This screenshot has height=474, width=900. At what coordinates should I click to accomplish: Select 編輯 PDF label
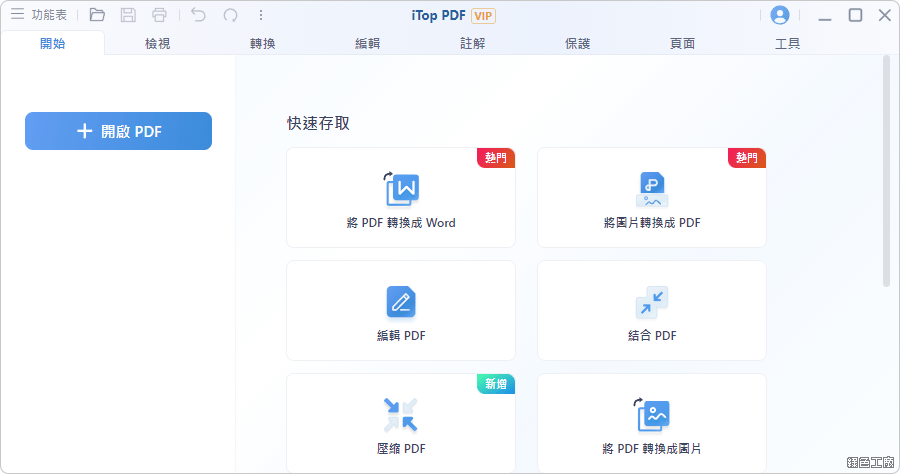pos(401,336)
